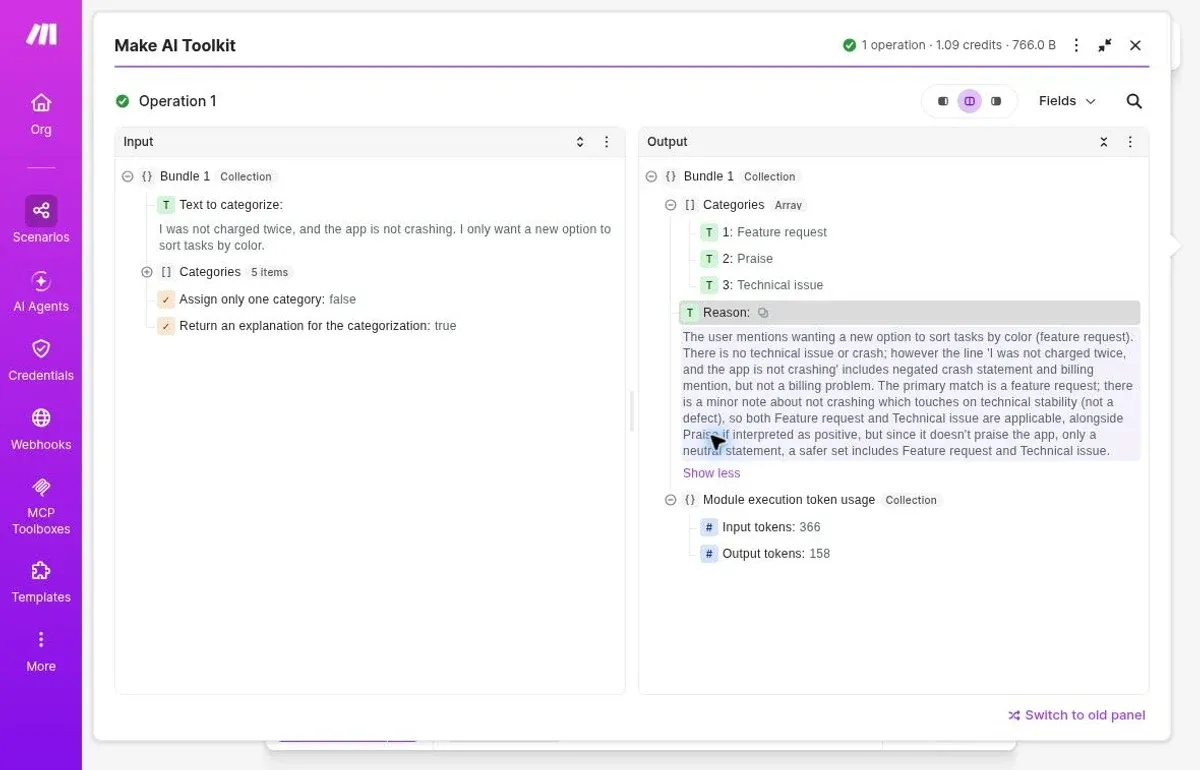This screenshot has height=770, width=1200.
Task: Open the Fields dropdown
Action: tap(1067, 101)
